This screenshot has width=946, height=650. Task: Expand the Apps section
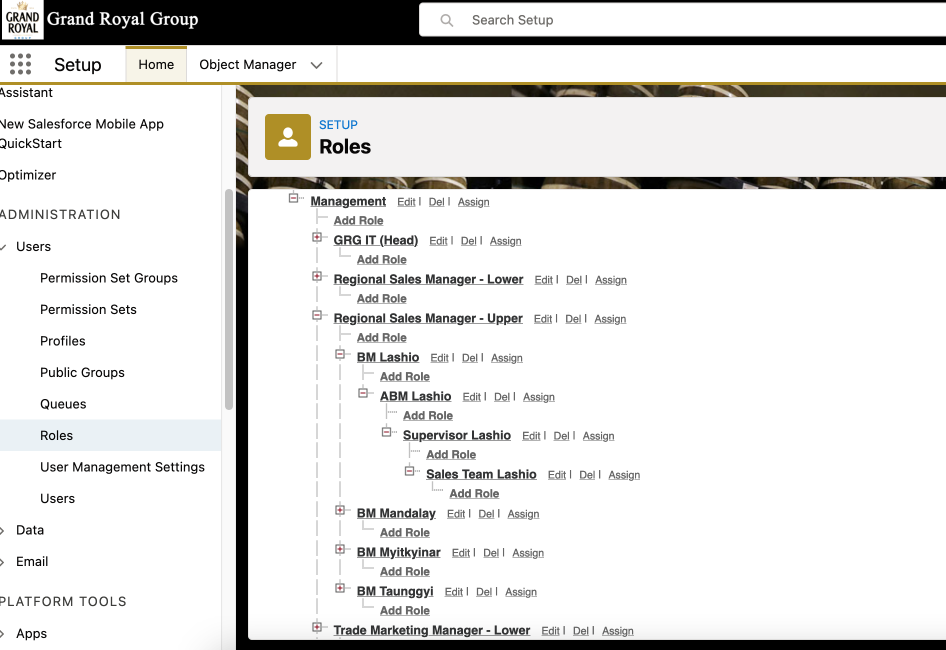(x=2, y=634)
